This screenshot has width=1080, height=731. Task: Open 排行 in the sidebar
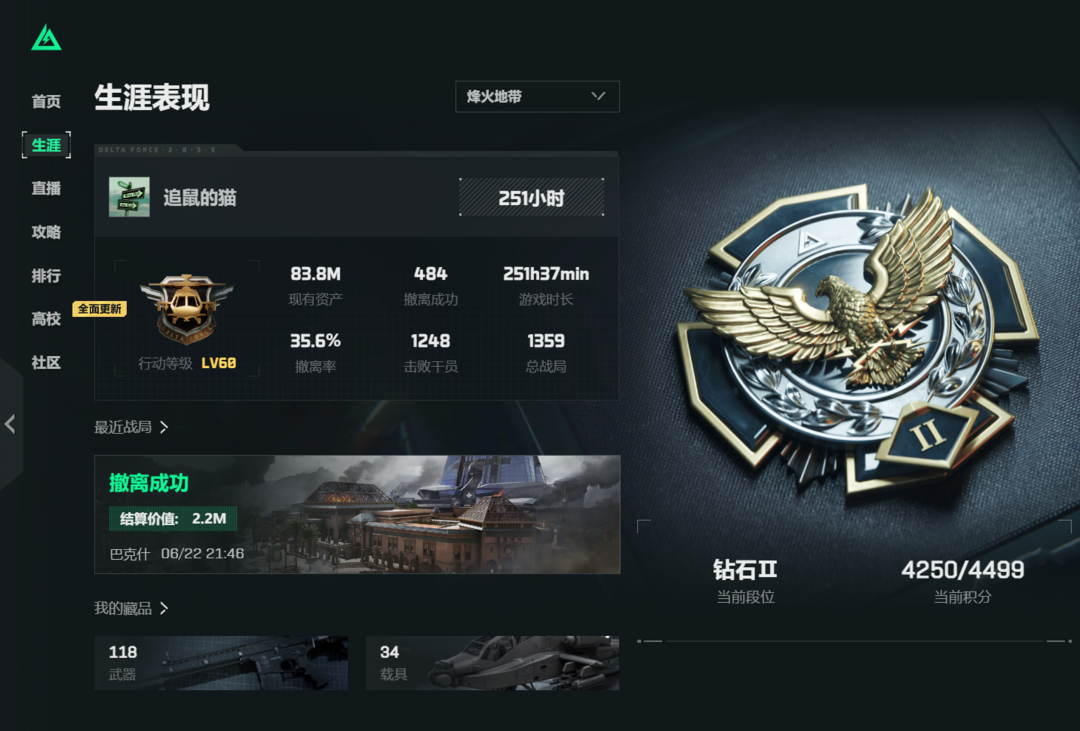tap(46, 276)
